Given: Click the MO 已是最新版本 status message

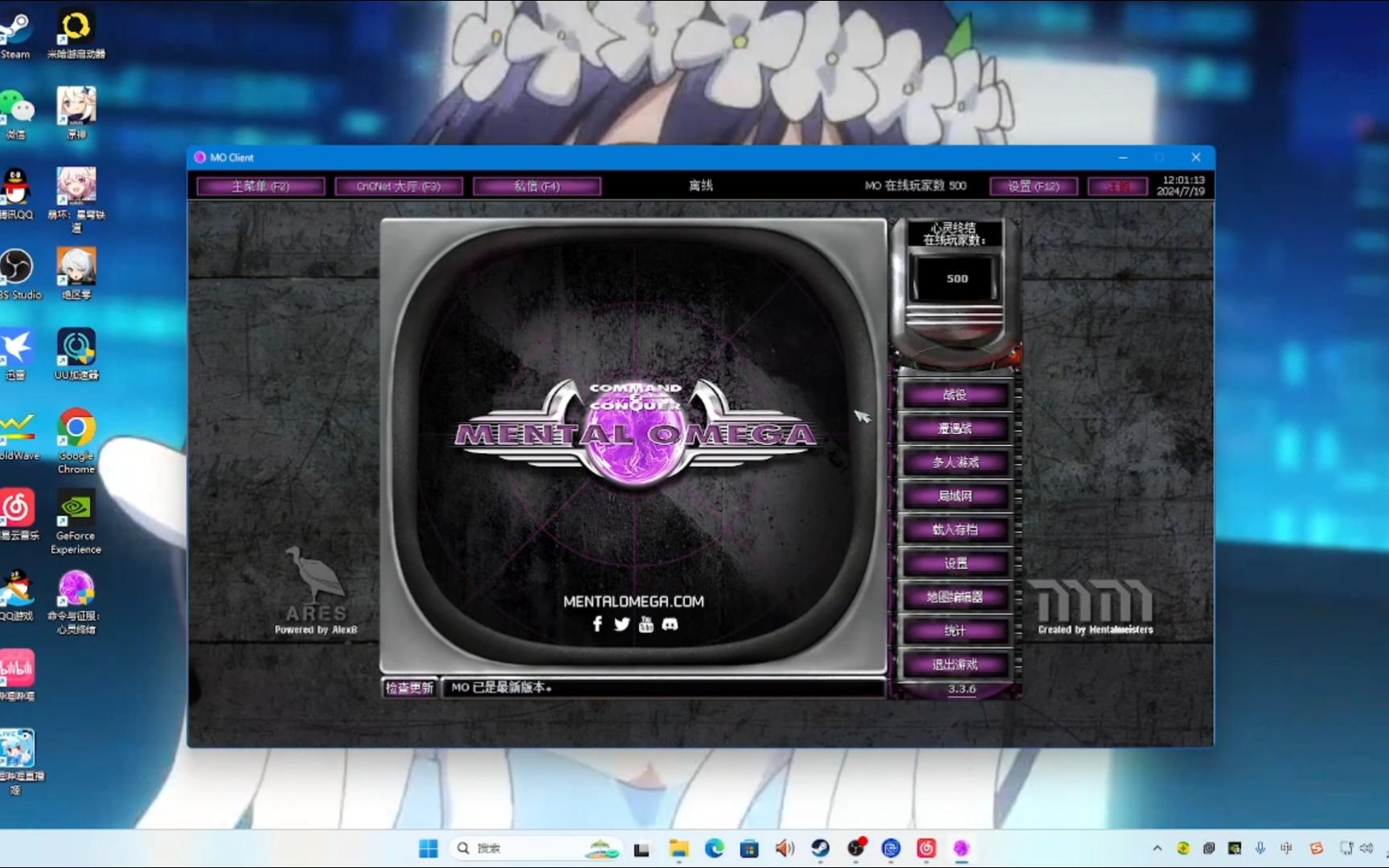Looking at the screenshot, I should click(x=502, y=687).
